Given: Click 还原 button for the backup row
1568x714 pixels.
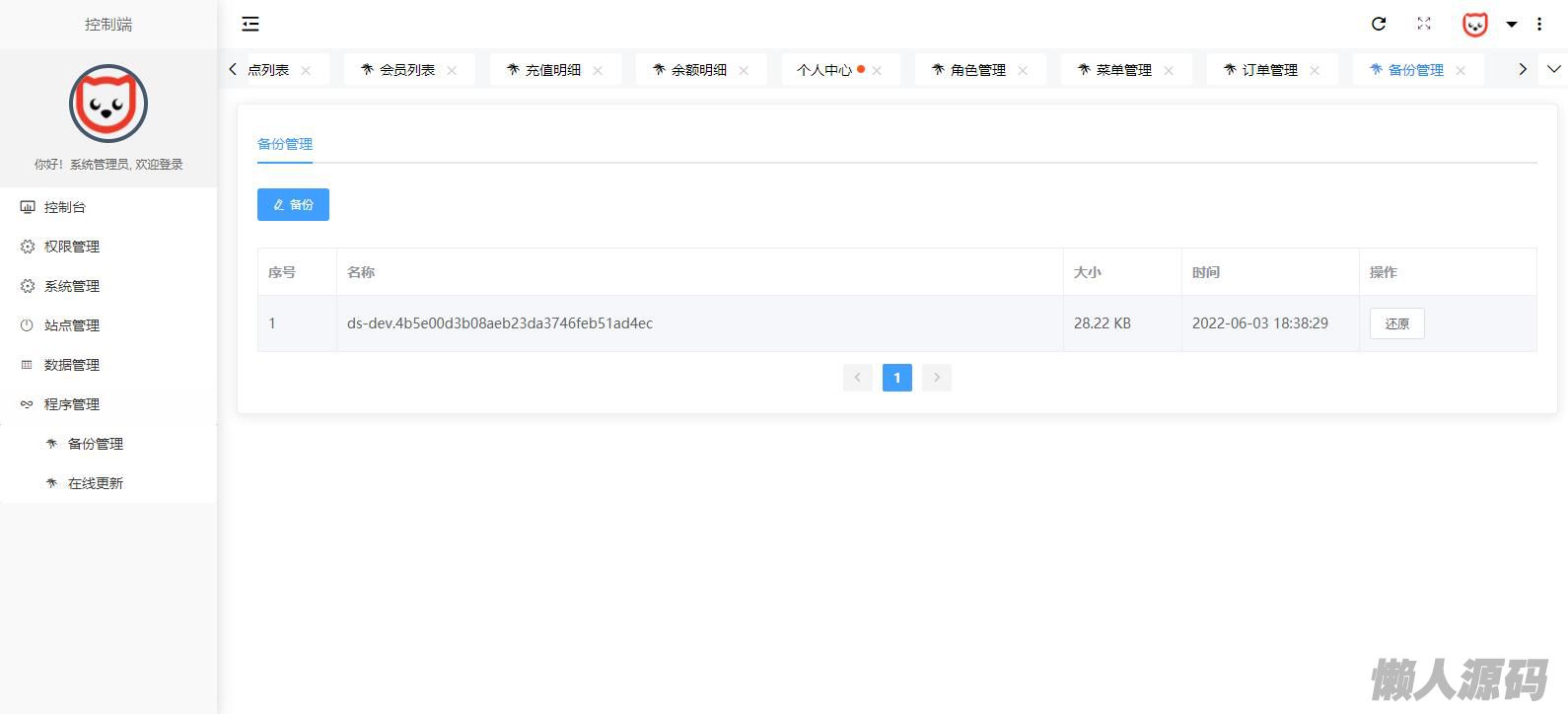Looking at the screenshot, I should (x=1396, y=323).
